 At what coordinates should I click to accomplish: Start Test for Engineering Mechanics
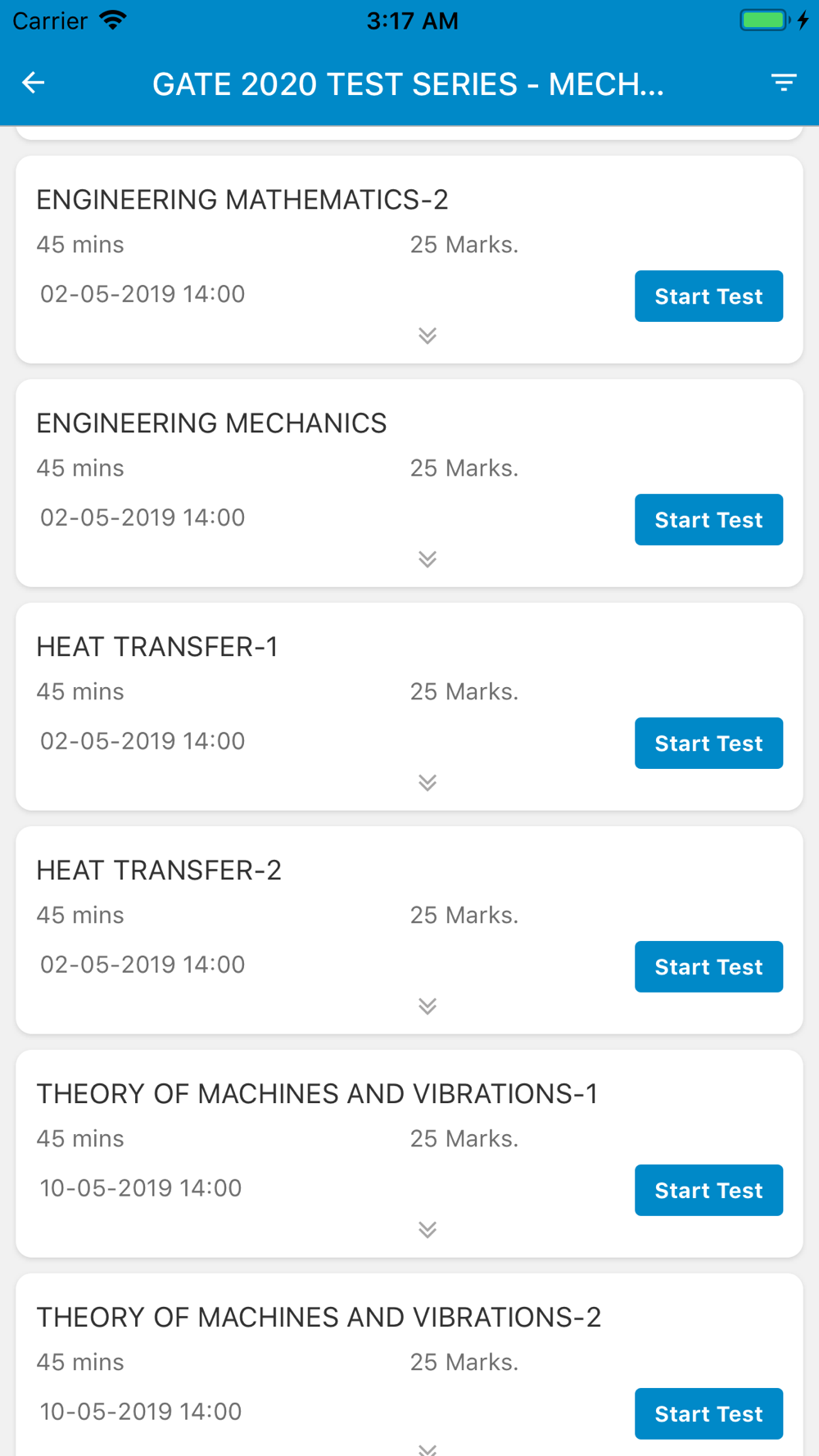pos(708,520)
